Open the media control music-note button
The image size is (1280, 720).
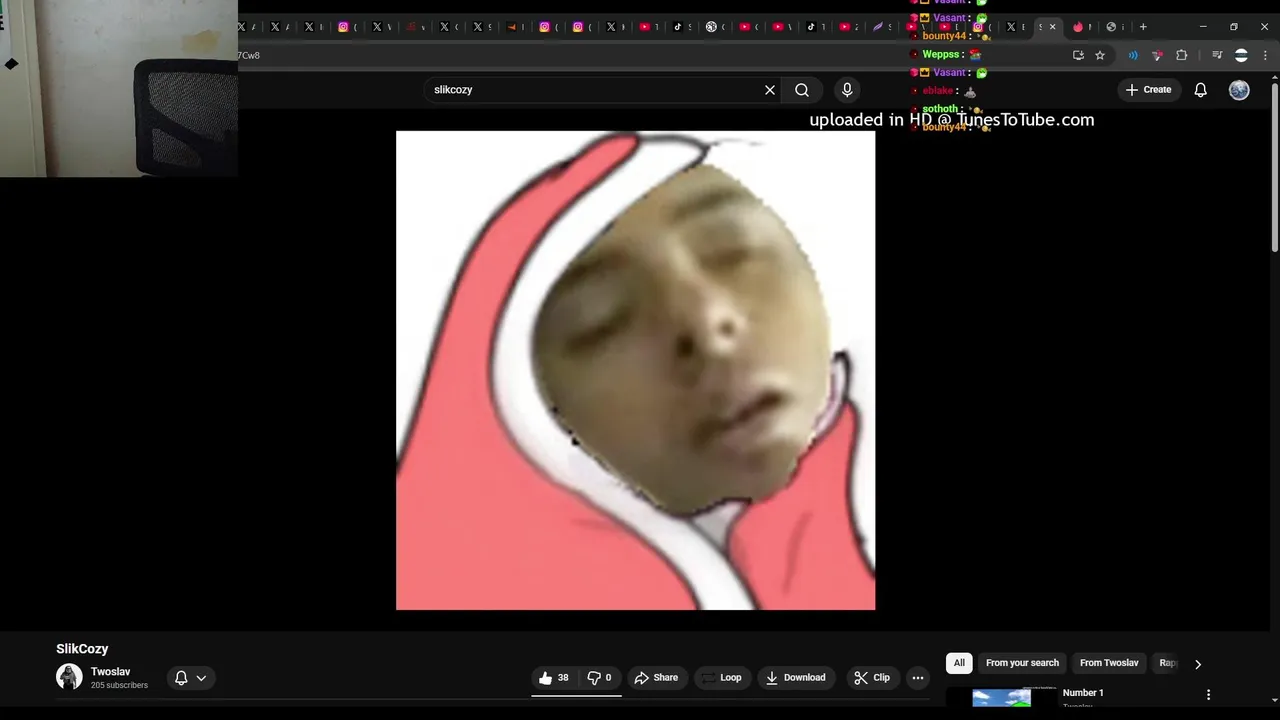(1217, 55)
